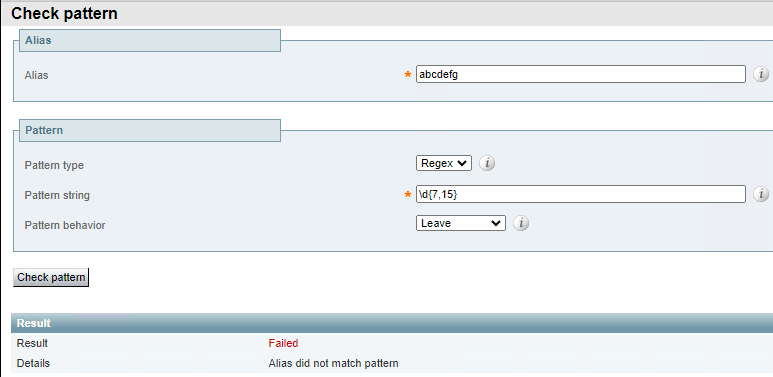The height and width of the screenshot is (377, 773).
Task: Open the info icon beside the Alias field
Action: pyautogui.click(x=761, y=74)
